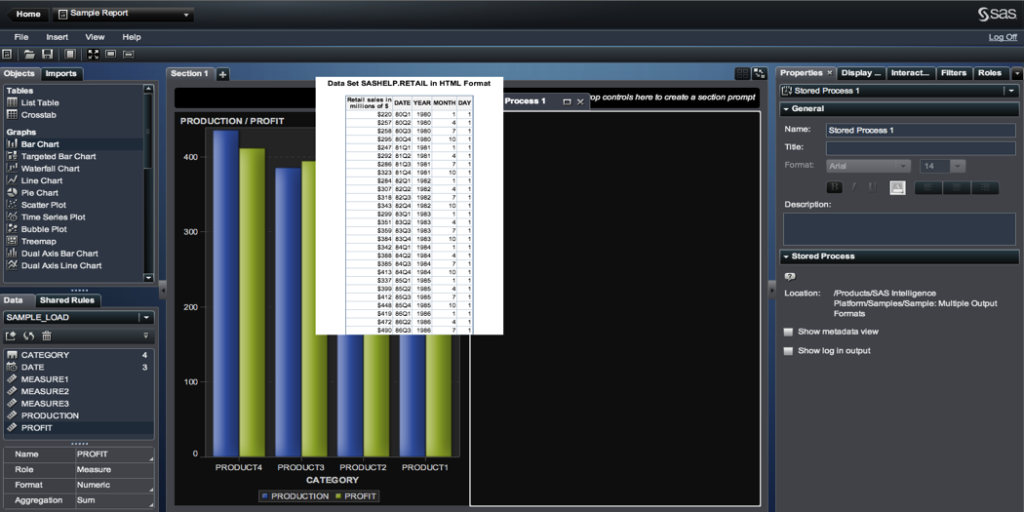1024x512 pixels.
Task: Switch to the Imports tab
Action: 61,74
